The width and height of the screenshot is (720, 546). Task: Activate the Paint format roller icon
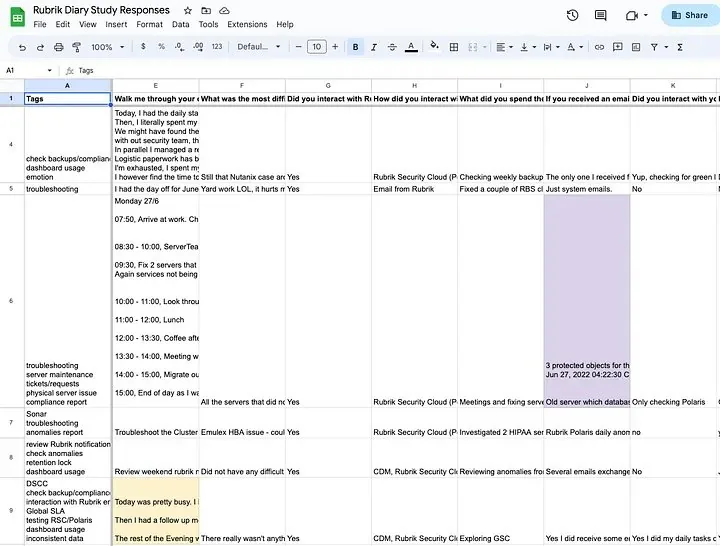coord(77,47)
